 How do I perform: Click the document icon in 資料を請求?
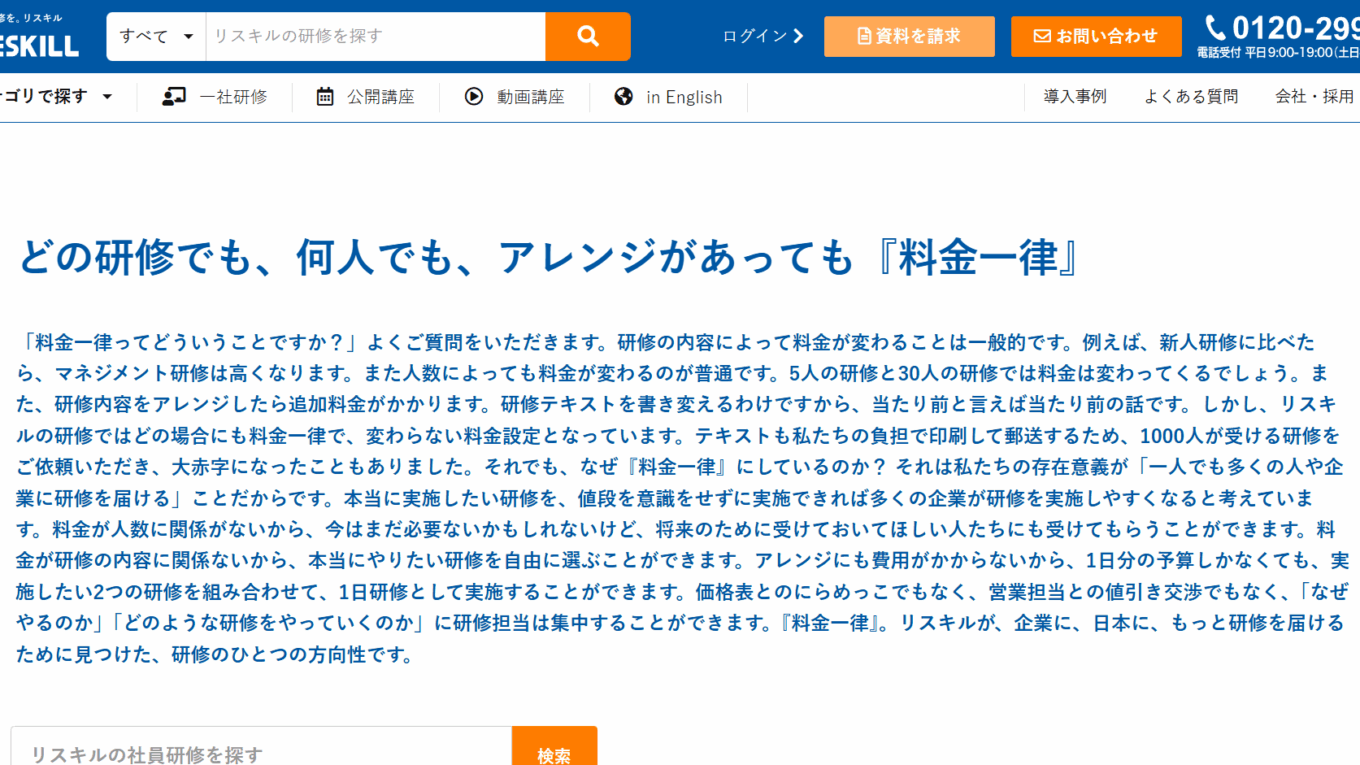pyautogui.click(x=864, y=36)
